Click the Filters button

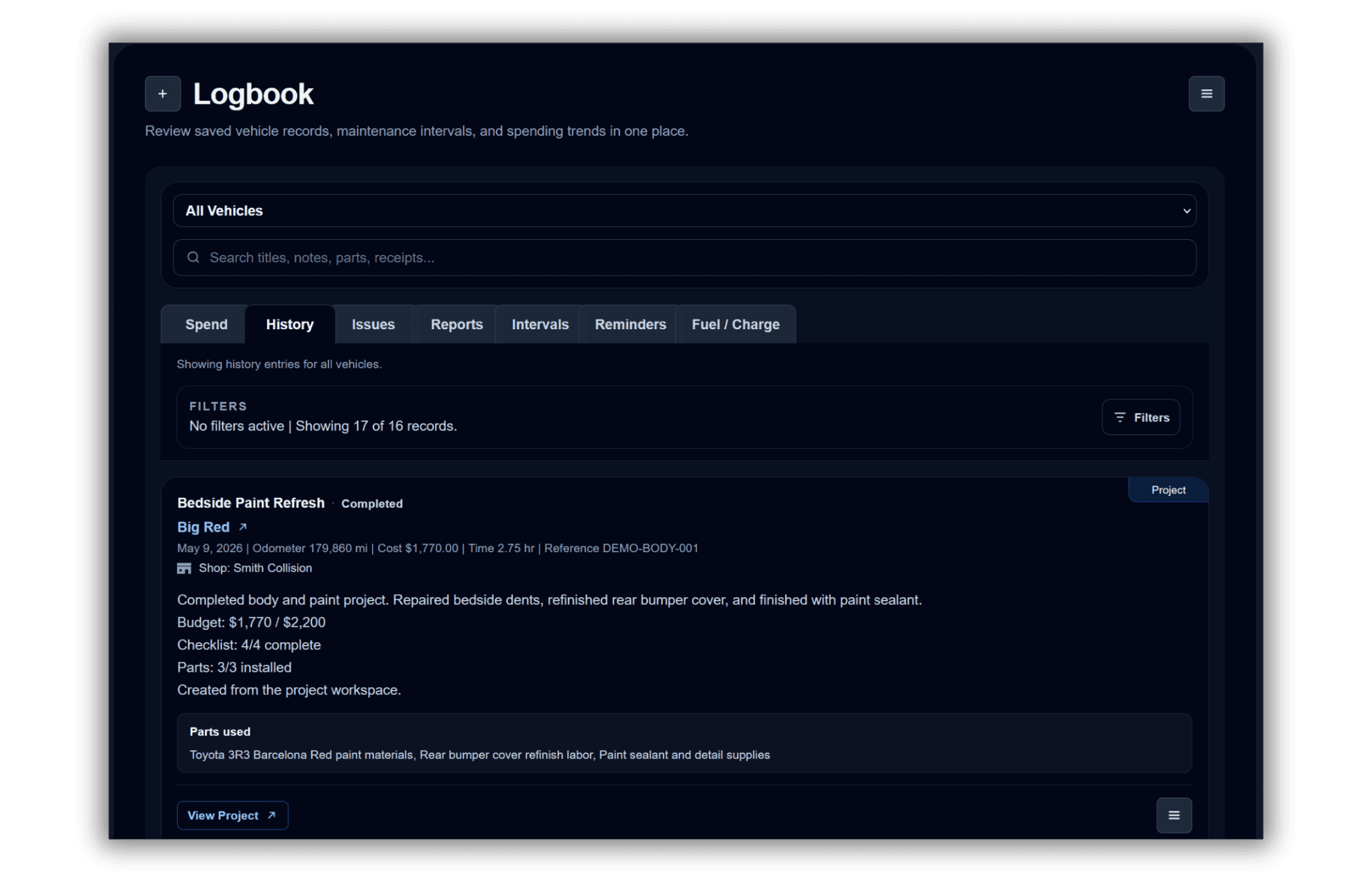(x=1141, y=417)
